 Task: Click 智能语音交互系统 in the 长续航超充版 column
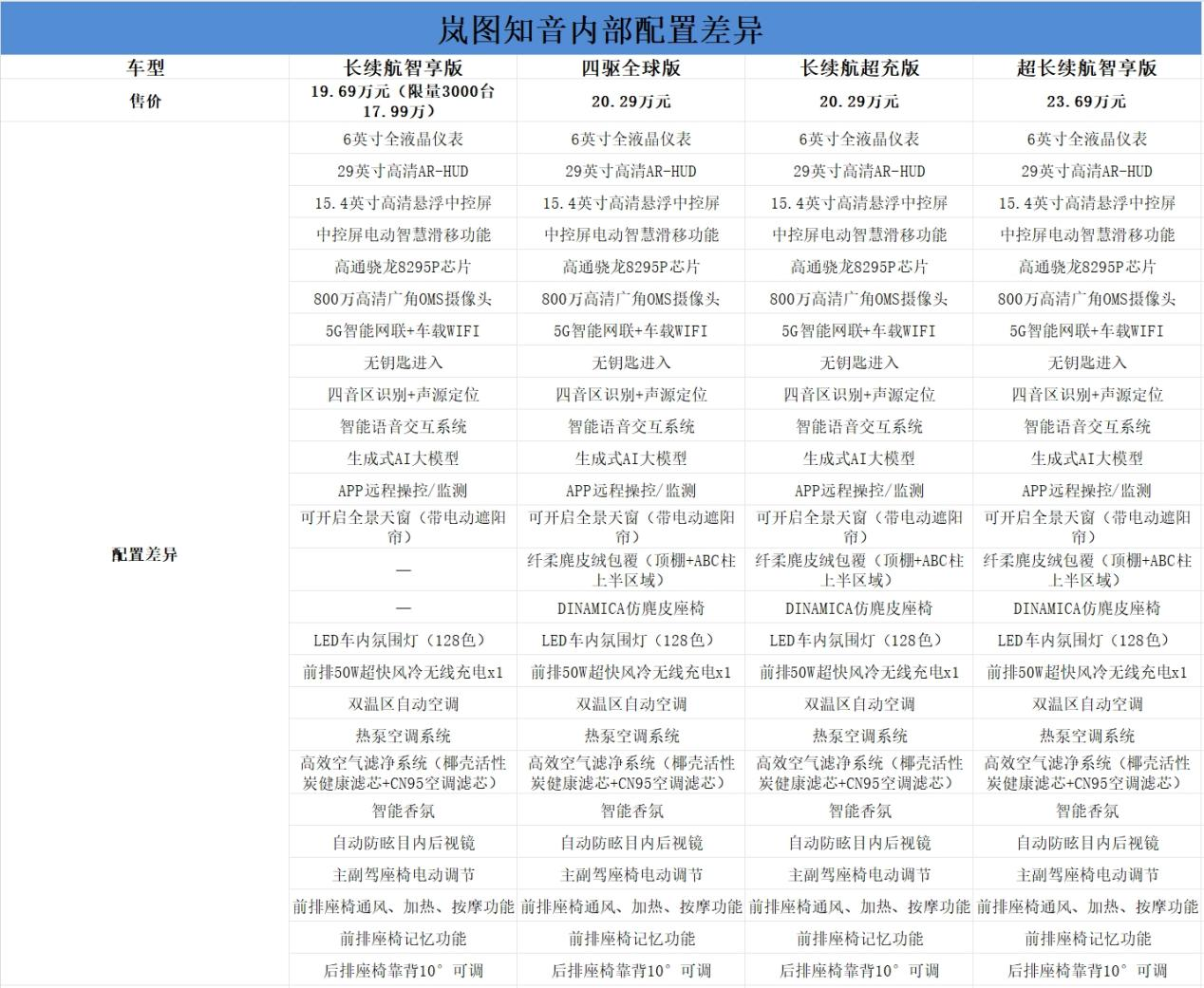859,427
